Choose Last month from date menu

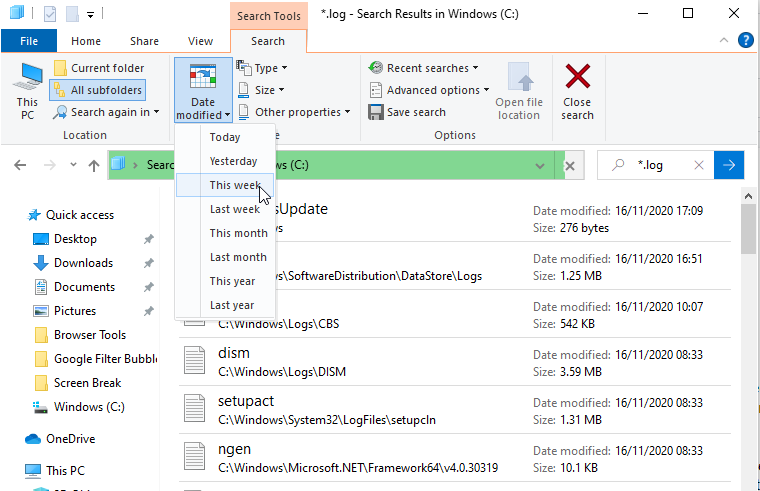tap(238, 257)
